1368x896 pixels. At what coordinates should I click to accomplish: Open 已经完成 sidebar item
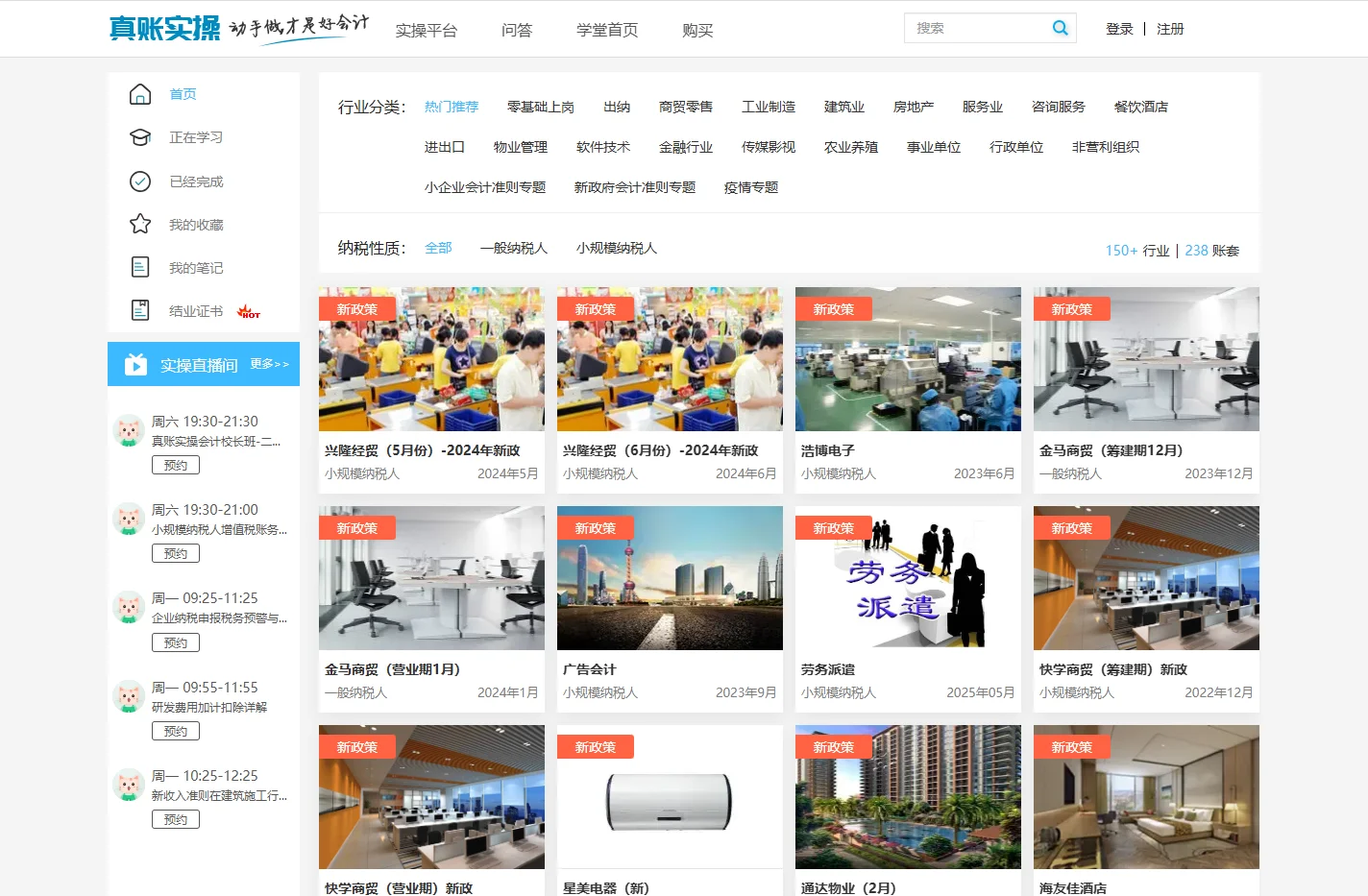click(x=196, y=182)
